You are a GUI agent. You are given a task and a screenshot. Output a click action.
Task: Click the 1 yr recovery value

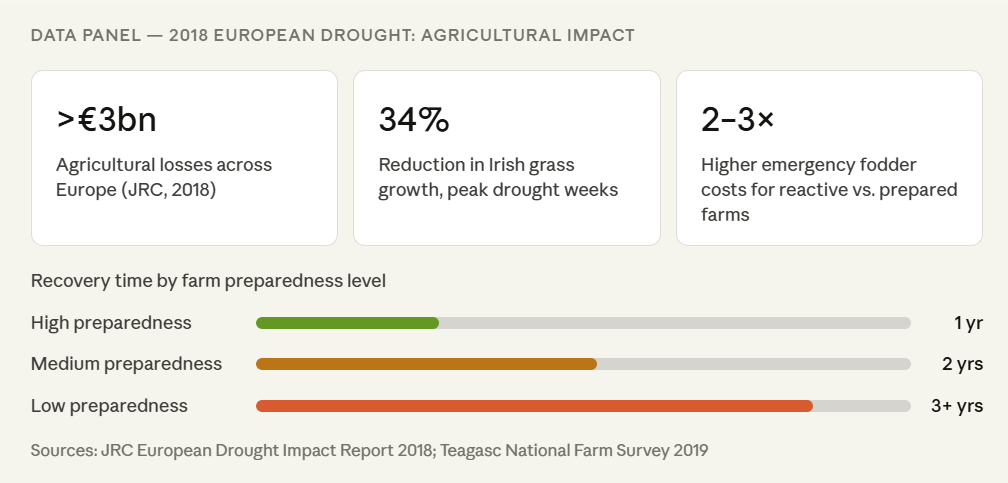(x=968, y=323)
